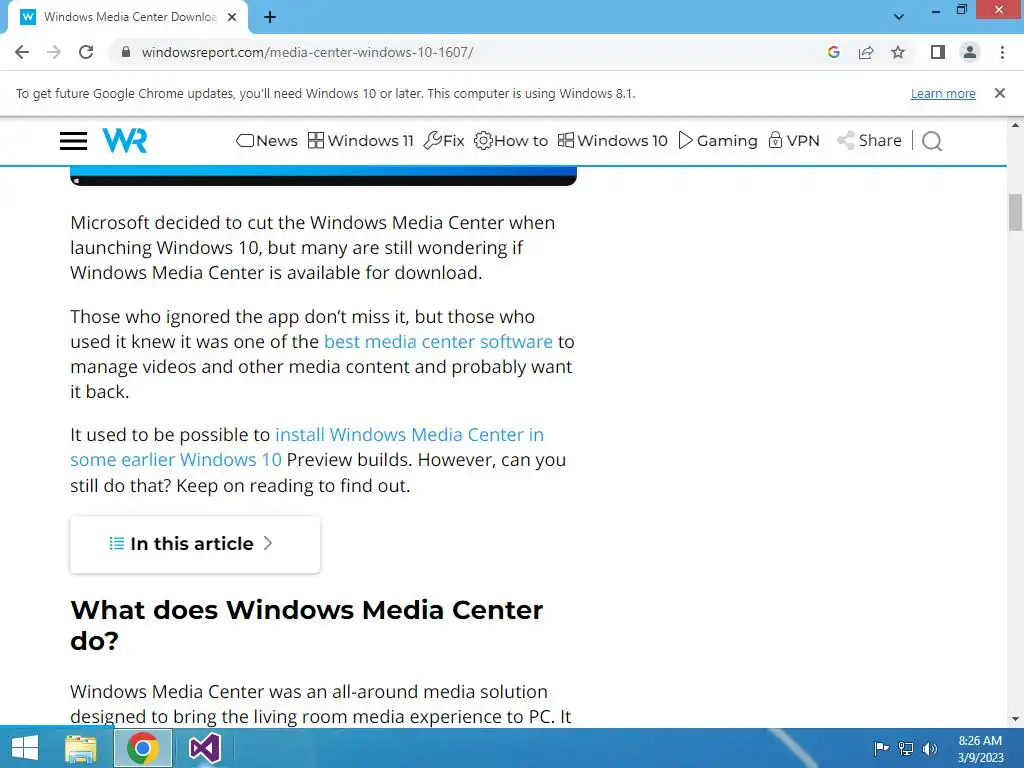Click the page vertical scrollbar thumb
This screenshot has width=1024, height=768.
coord(1015,212)
